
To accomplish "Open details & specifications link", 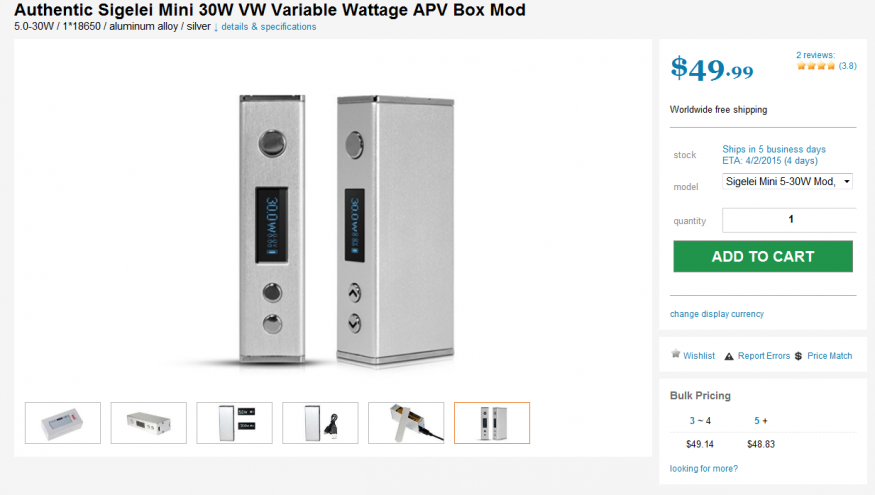I will pos(268,27).
